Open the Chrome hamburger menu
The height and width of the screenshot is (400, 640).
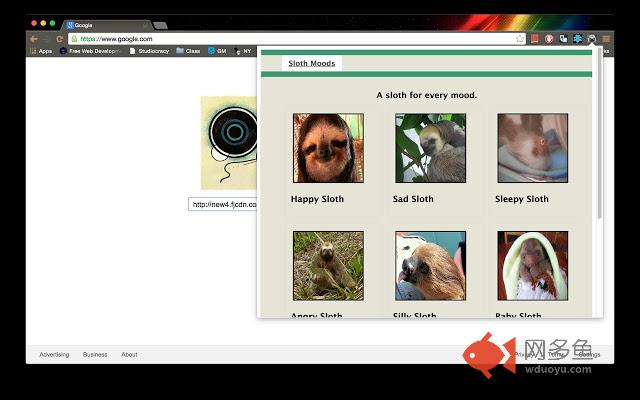(x=606, y=39)
